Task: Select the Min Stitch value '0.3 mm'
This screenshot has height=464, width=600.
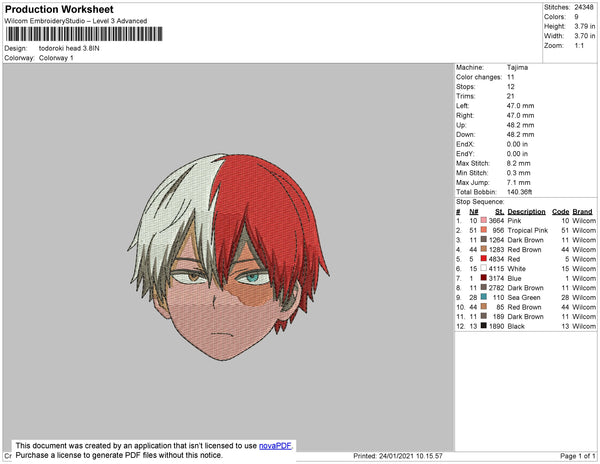Action: (518, 173)
